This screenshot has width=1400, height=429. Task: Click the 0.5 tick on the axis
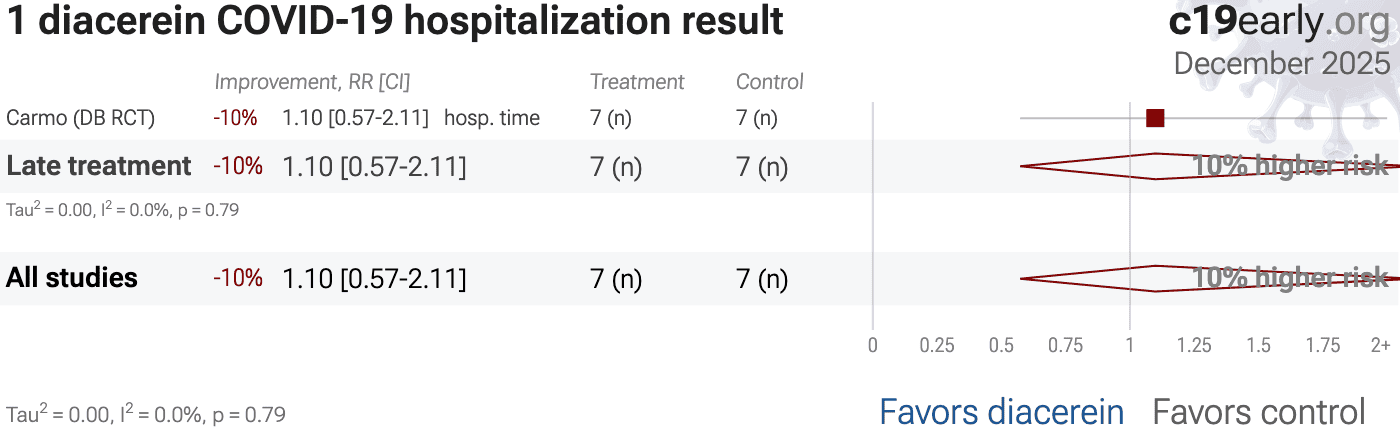(x=1001, y=346)
